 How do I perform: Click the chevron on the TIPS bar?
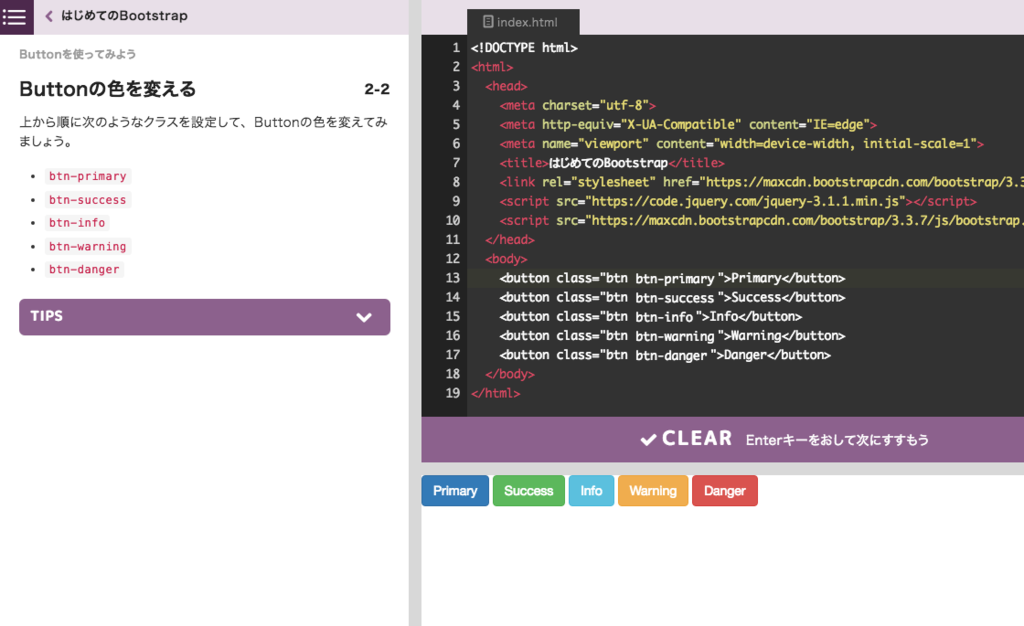(364, 316)
